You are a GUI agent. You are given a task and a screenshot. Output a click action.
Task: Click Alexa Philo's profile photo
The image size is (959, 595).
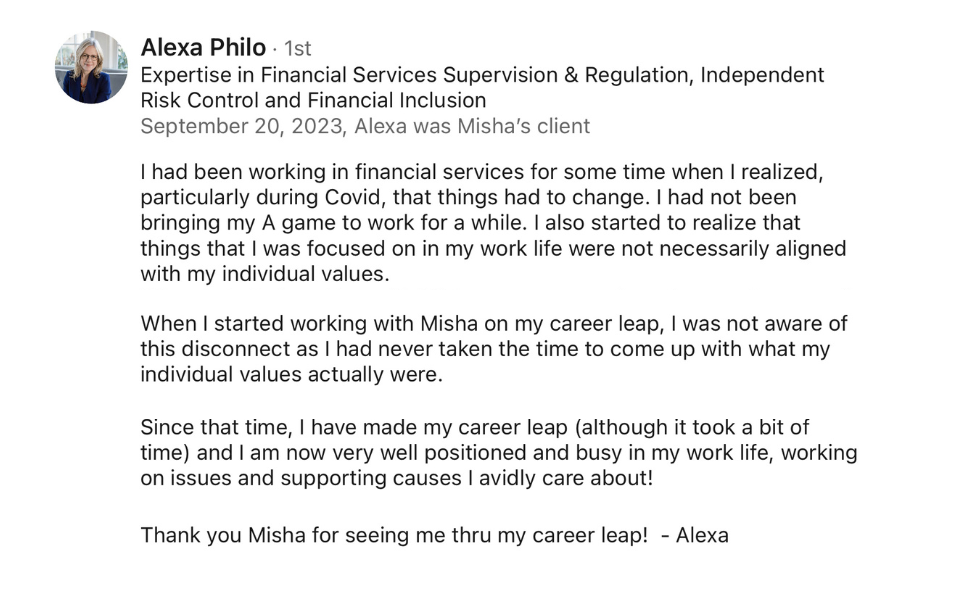(x=91, y=68)
